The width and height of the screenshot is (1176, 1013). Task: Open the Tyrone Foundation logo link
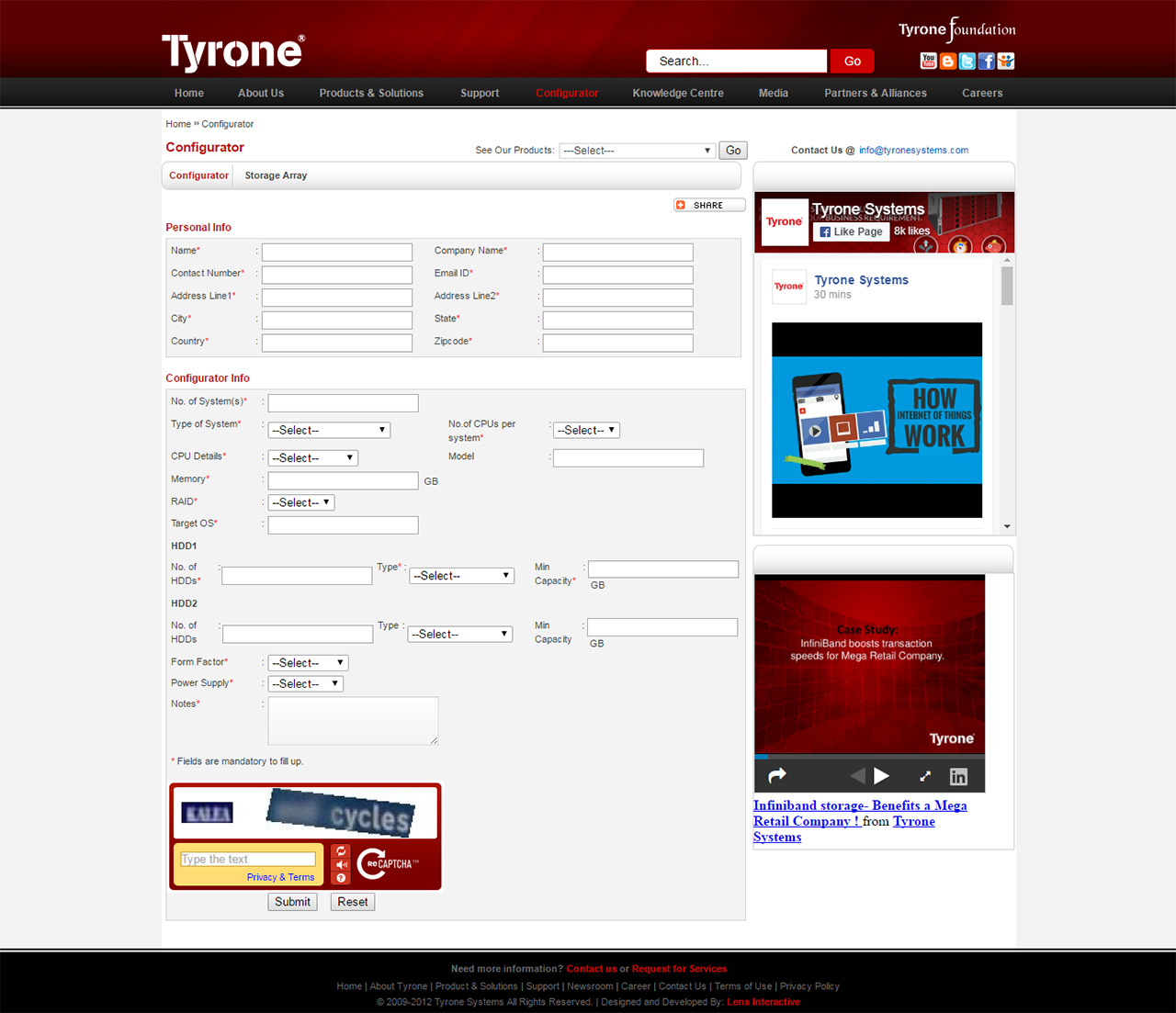[956, 29]
